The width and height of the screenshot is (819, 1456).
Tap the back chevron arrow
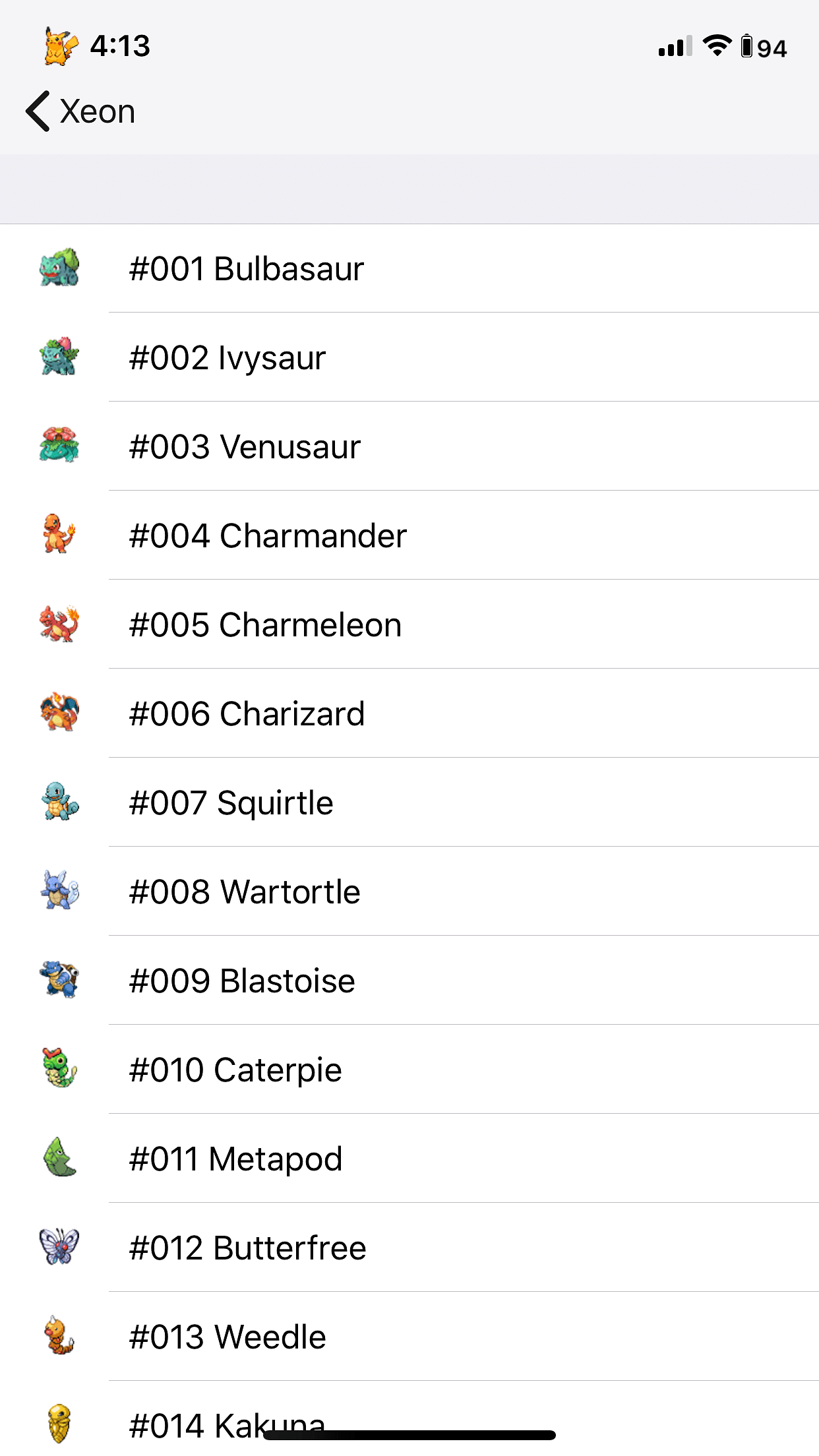tap(38, 111)
